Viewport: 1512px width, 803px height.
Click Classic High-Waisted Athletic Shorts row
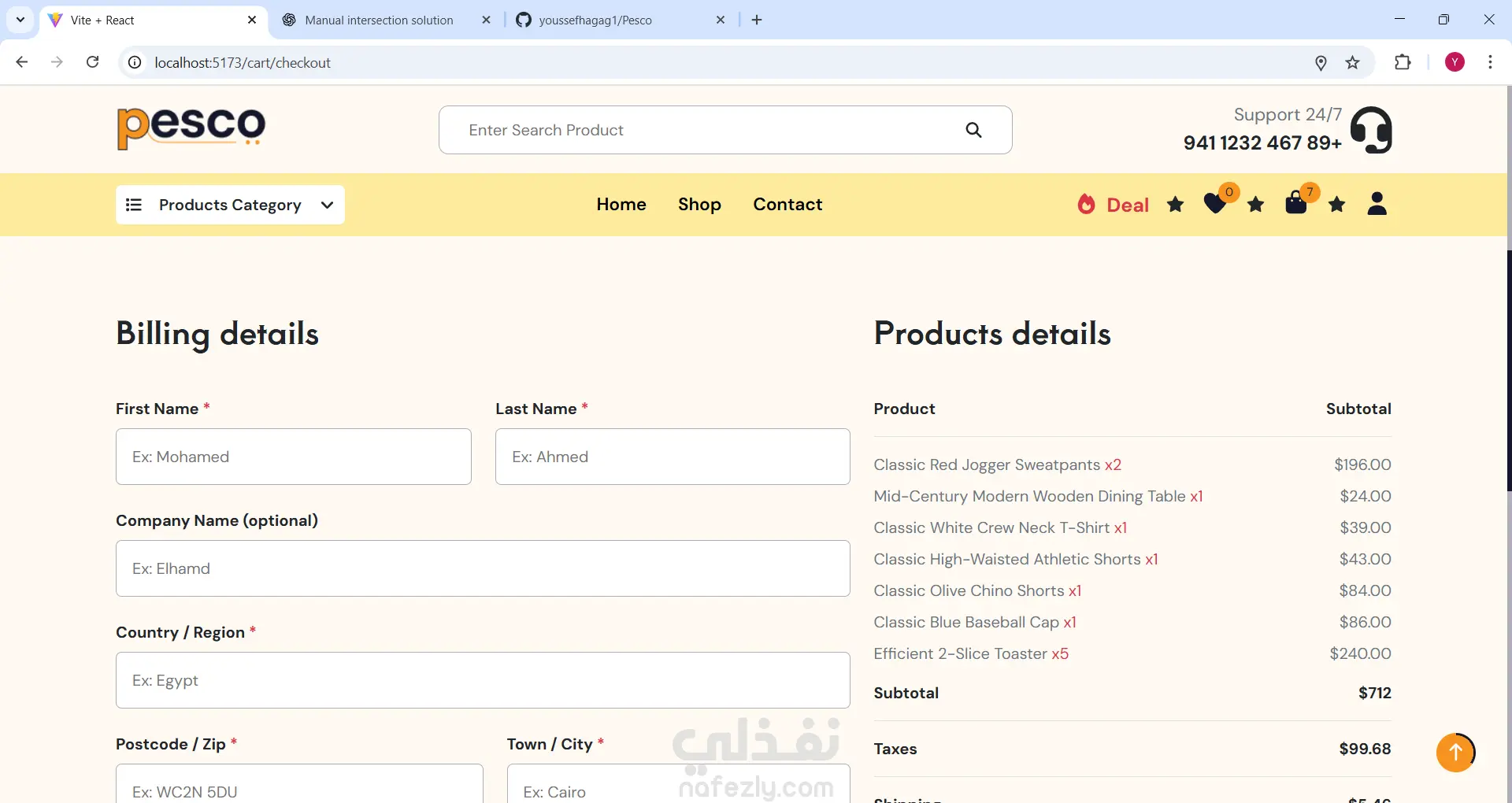tap(1132, 559)
